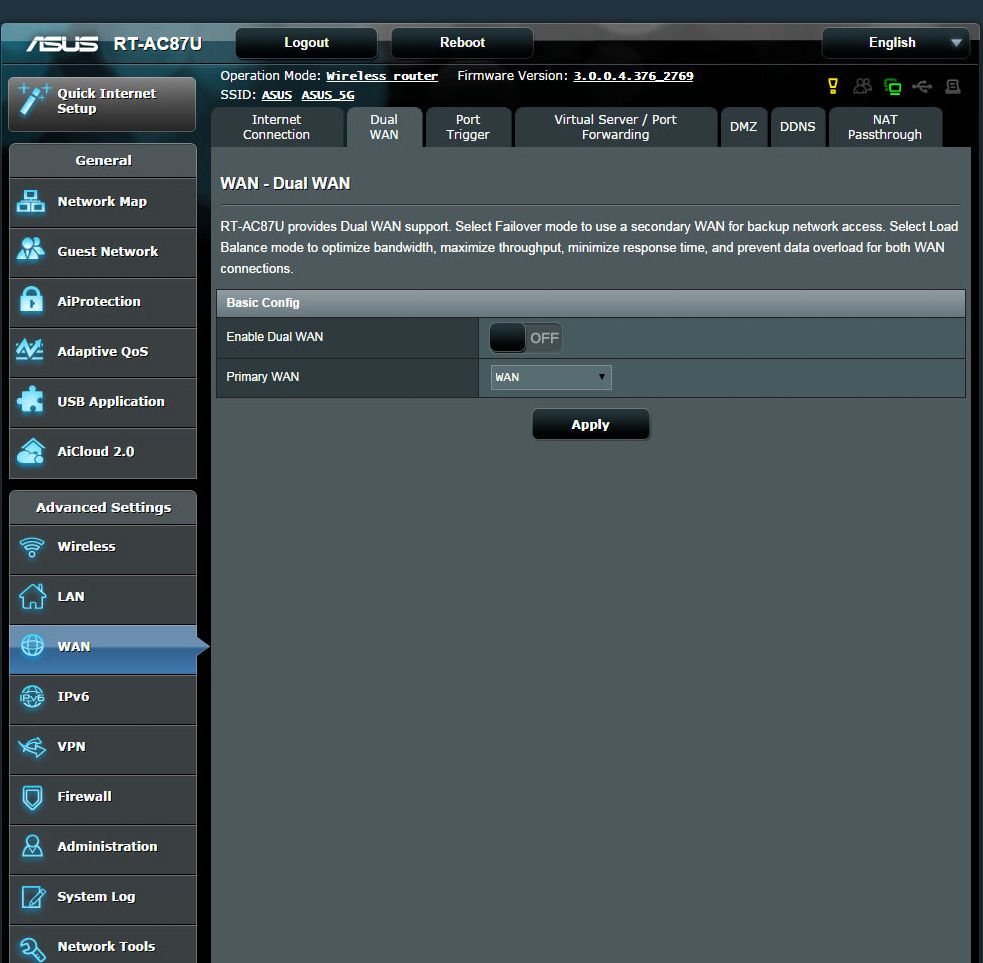
Task: Open Network Map from the sidebar icon
Action: click(32, 202)
